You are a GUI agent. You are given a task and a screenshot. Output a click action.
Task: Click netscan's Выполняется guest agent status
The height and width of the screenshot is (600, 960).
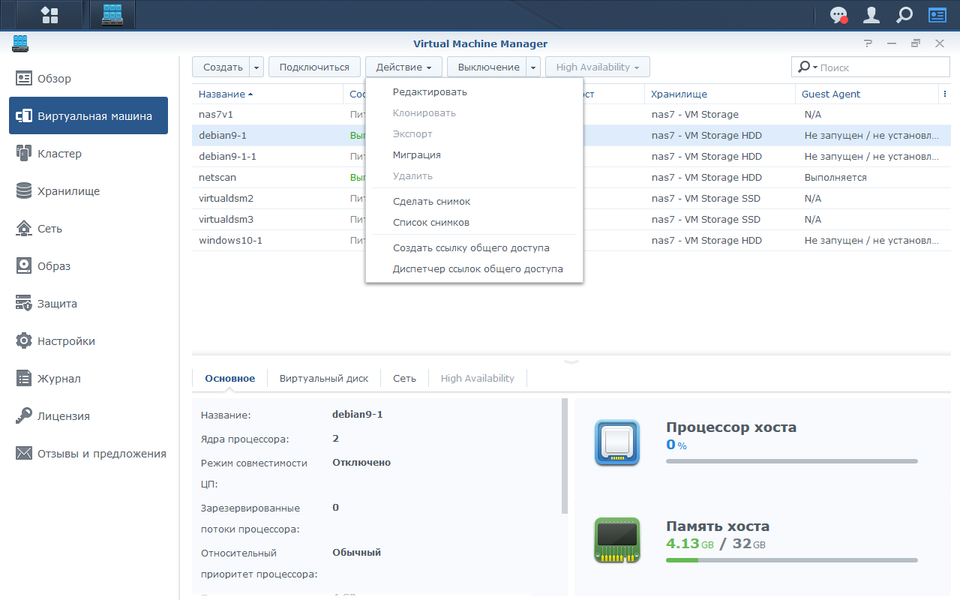(x=835, y=177)
